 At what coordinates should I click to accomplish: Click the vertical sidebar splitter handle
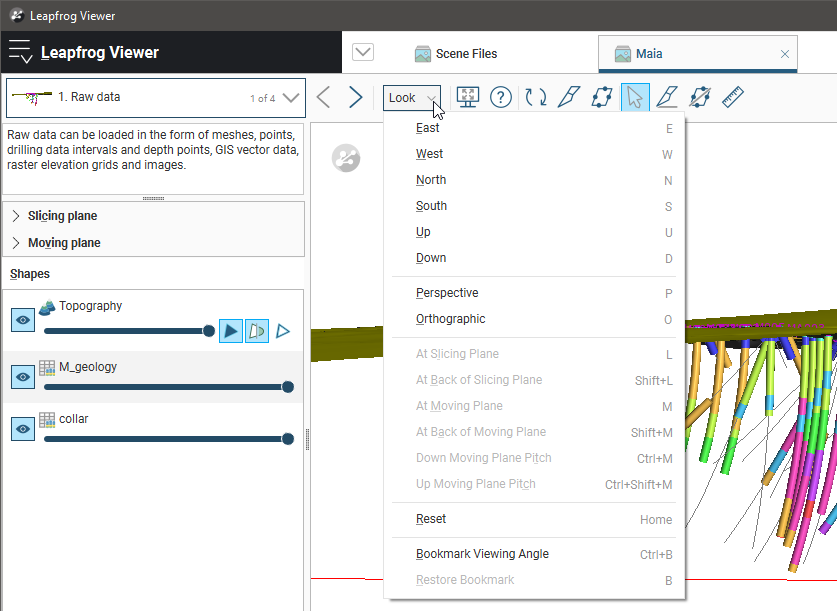307,440
